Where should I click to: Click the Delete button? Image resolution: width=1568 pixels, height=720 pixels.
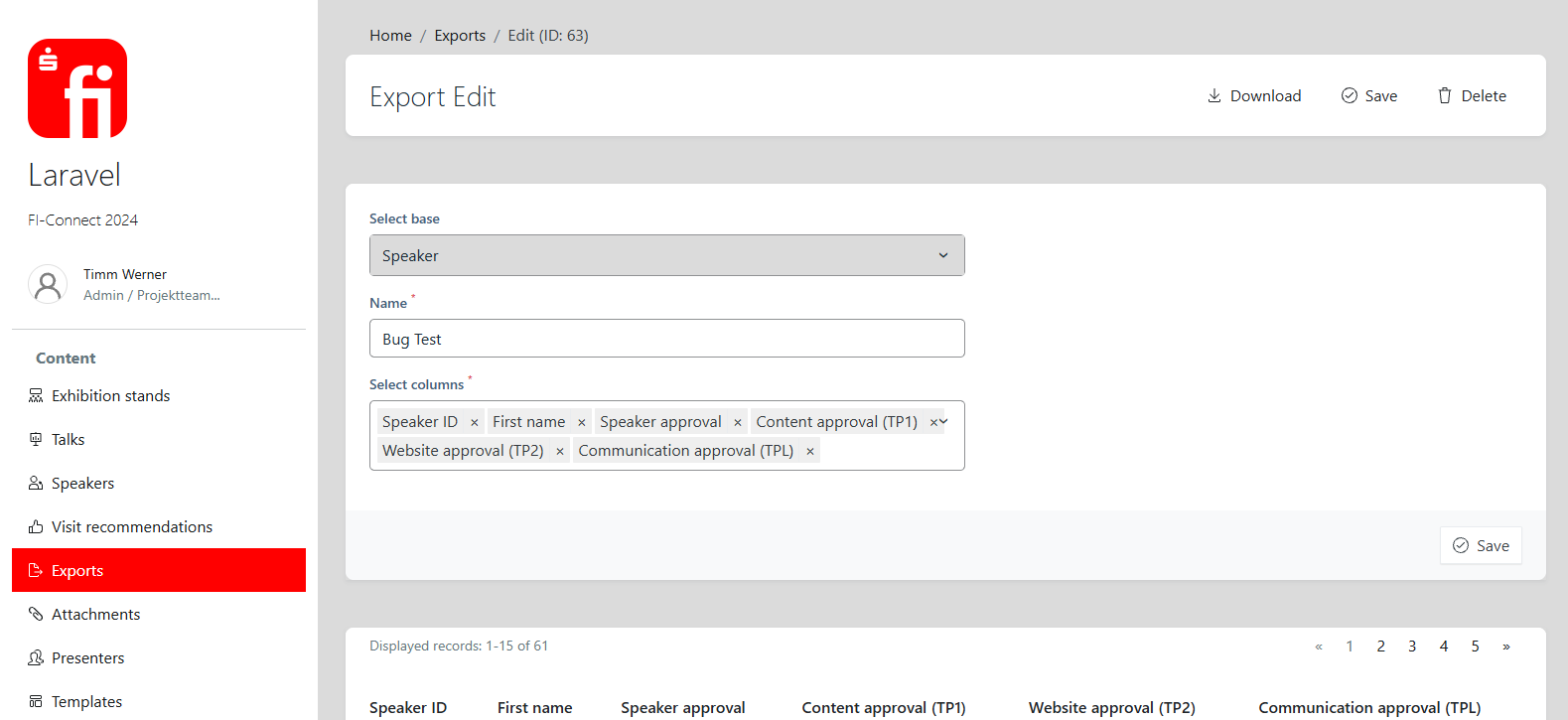coord(1473,95)
